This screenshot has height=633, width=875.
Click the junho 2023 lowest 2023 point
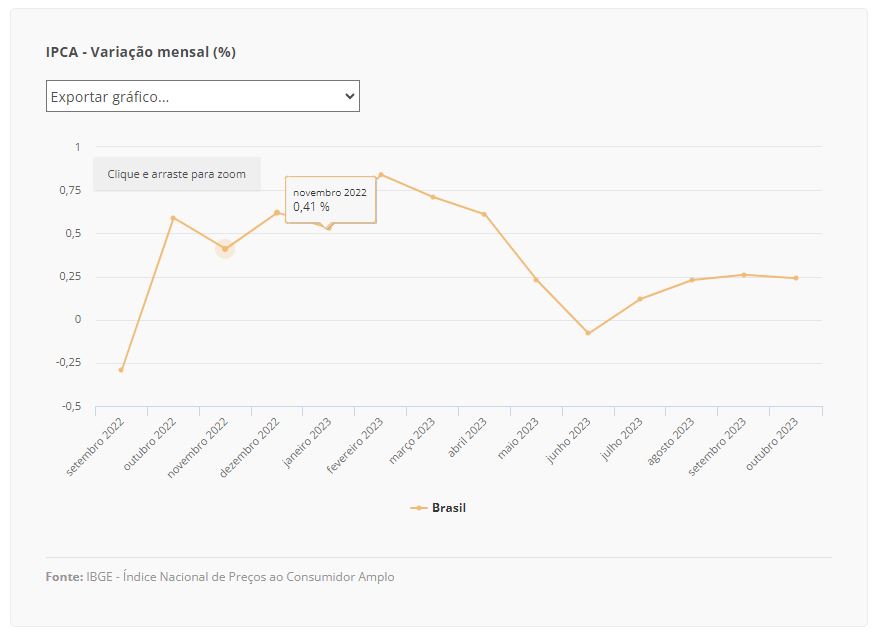tap(588, 333)
